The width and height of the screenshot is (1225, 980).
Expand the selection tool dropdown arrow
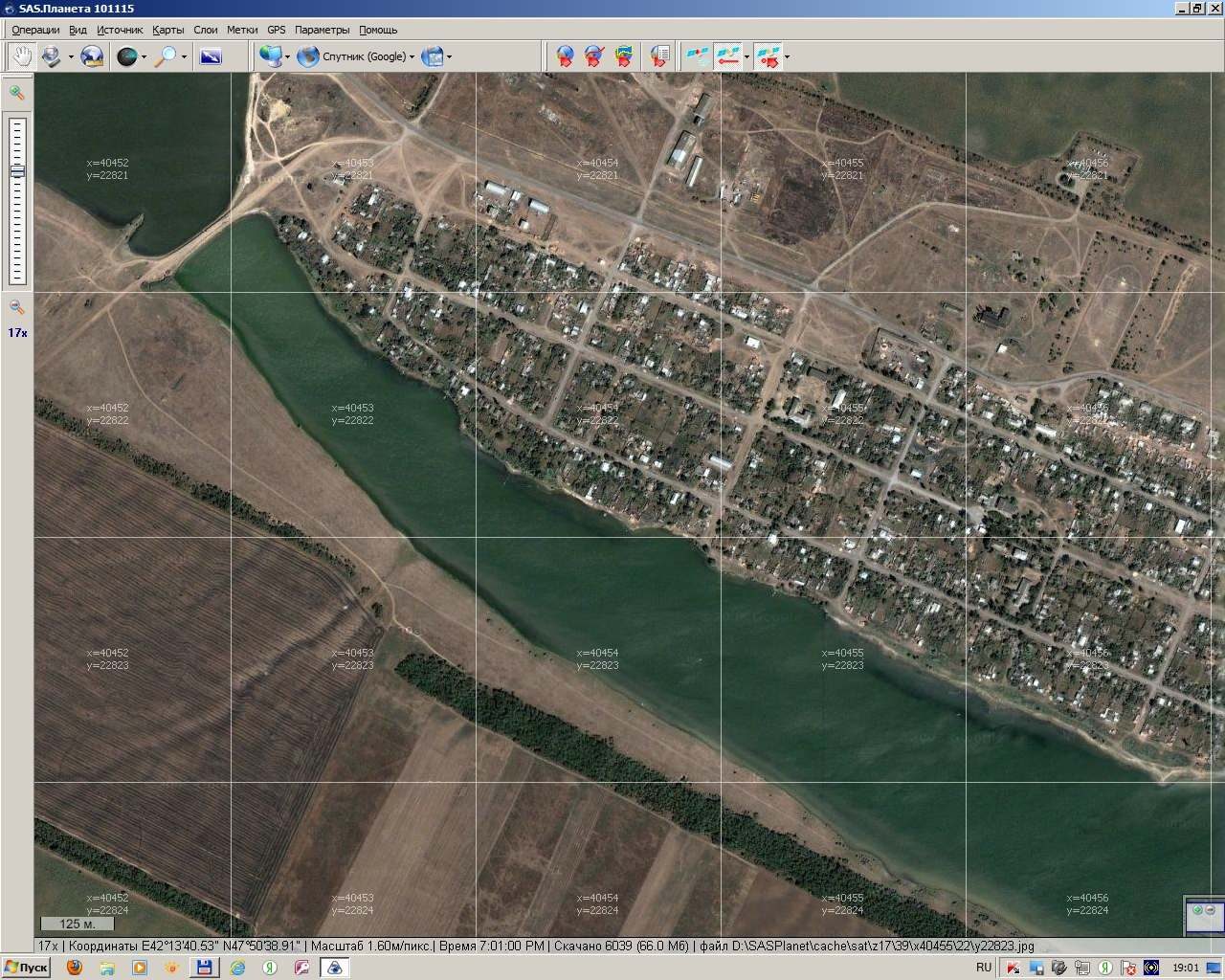click(x=71, y=57)
